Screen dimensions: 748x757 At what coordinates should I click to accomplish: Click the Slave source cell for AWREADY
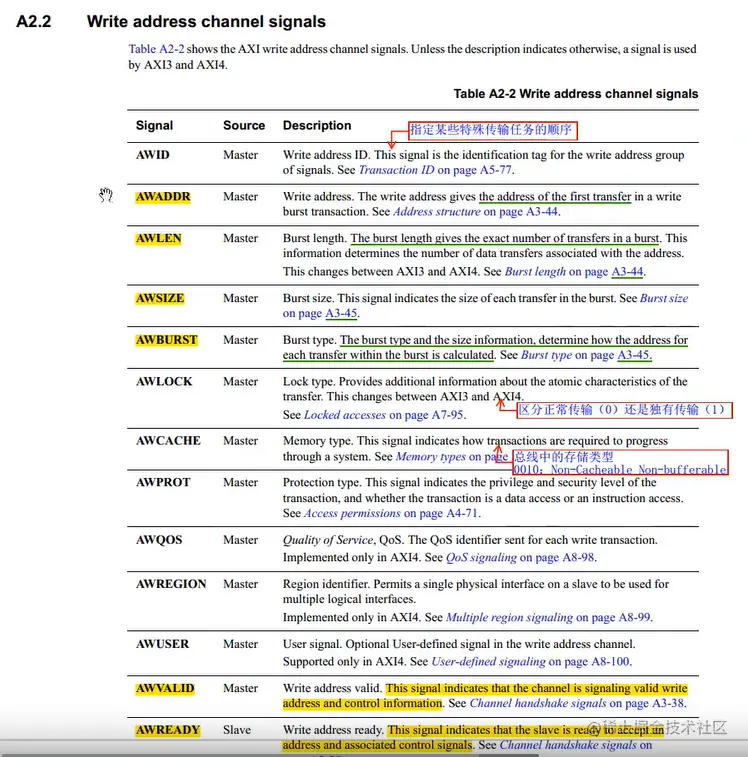(x=237, y=729)
